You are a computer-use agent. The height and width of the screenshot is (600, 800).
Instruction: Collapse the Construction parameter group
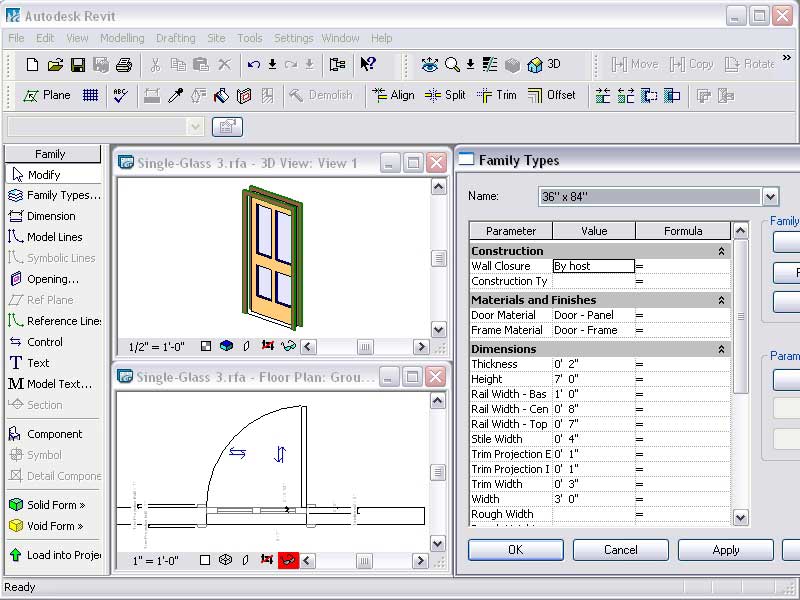pos(721,251)
